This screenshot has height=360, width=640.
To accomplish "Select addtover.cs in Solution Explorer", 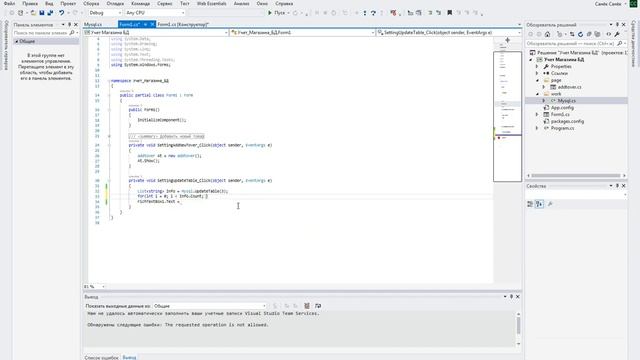I will 569,87.
